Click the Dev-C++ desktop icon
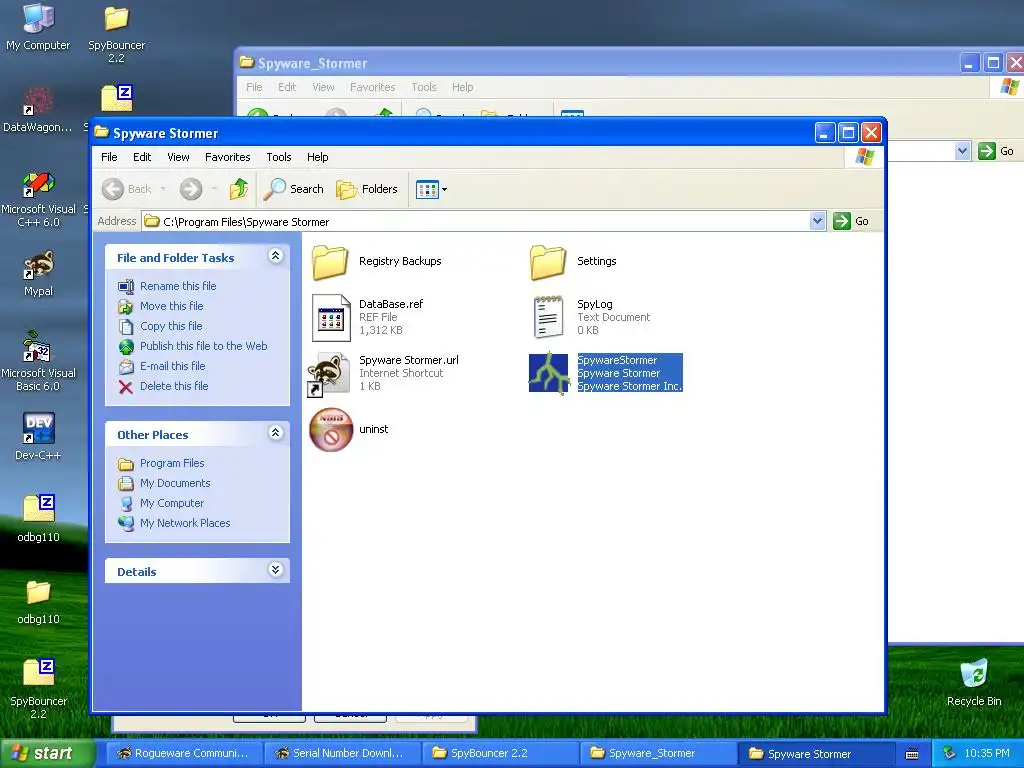This screenshot has width=1024, height=768. click(38, 428)
